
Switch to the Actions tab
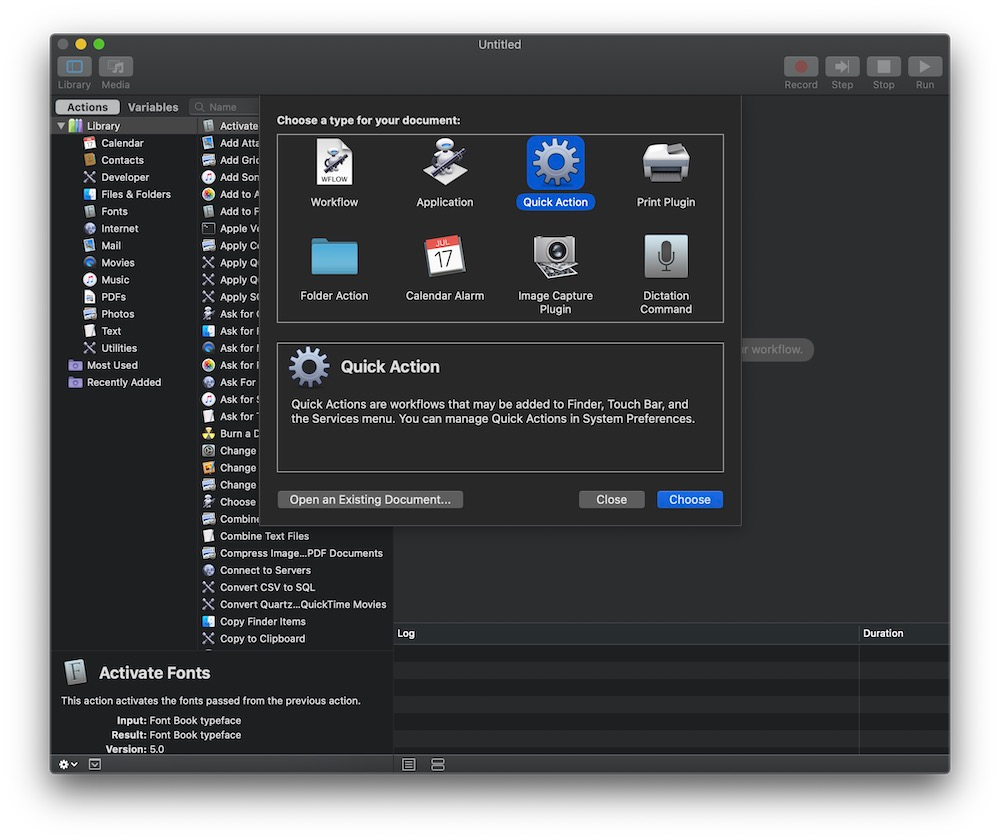click(88, 107)
